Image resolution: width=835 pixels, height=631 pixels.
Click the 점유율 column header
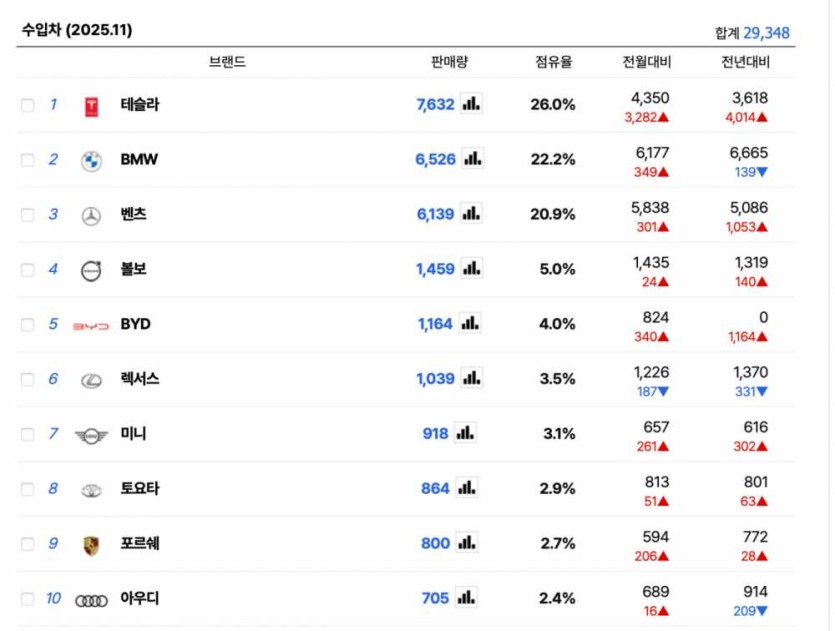[553, 62]
